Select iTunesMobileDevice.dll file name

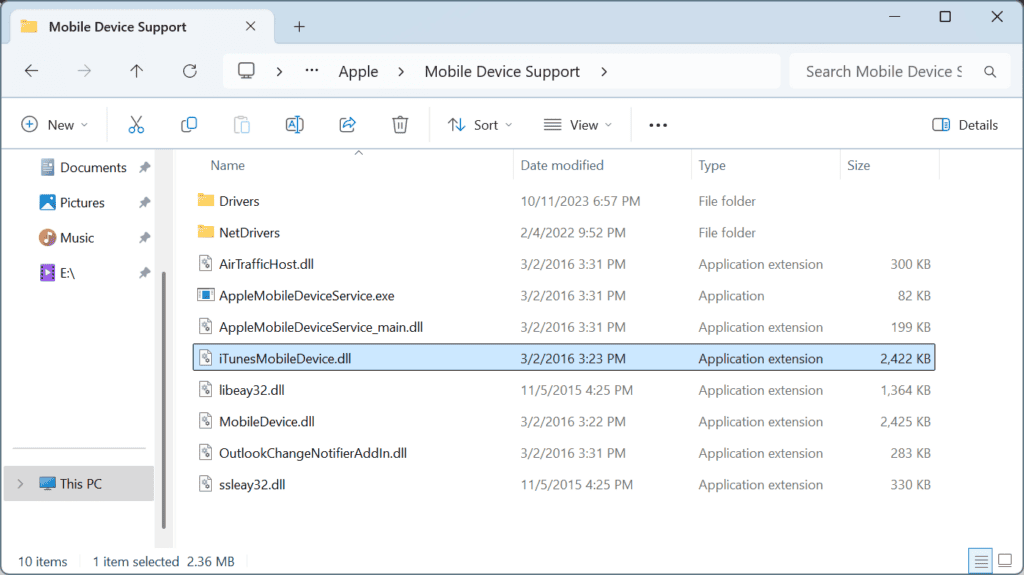pyautogui.click(x=285, y=358)
